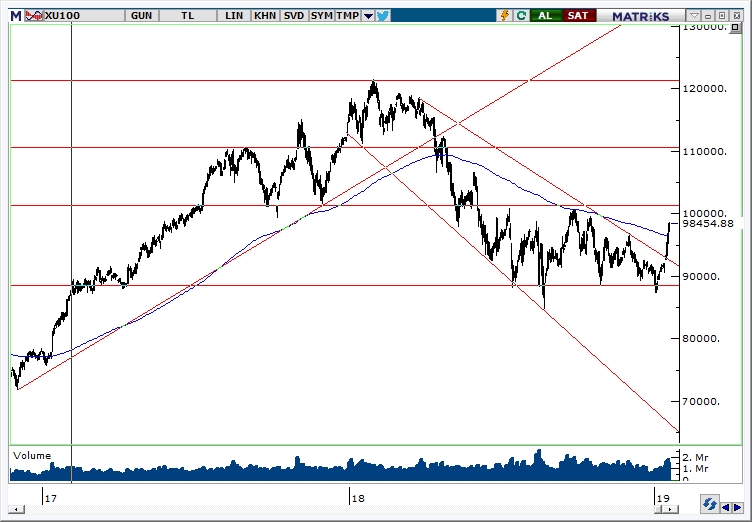Click the SVD toolbar button
This screenshot has height=522, width=752.
click(294, 16)
